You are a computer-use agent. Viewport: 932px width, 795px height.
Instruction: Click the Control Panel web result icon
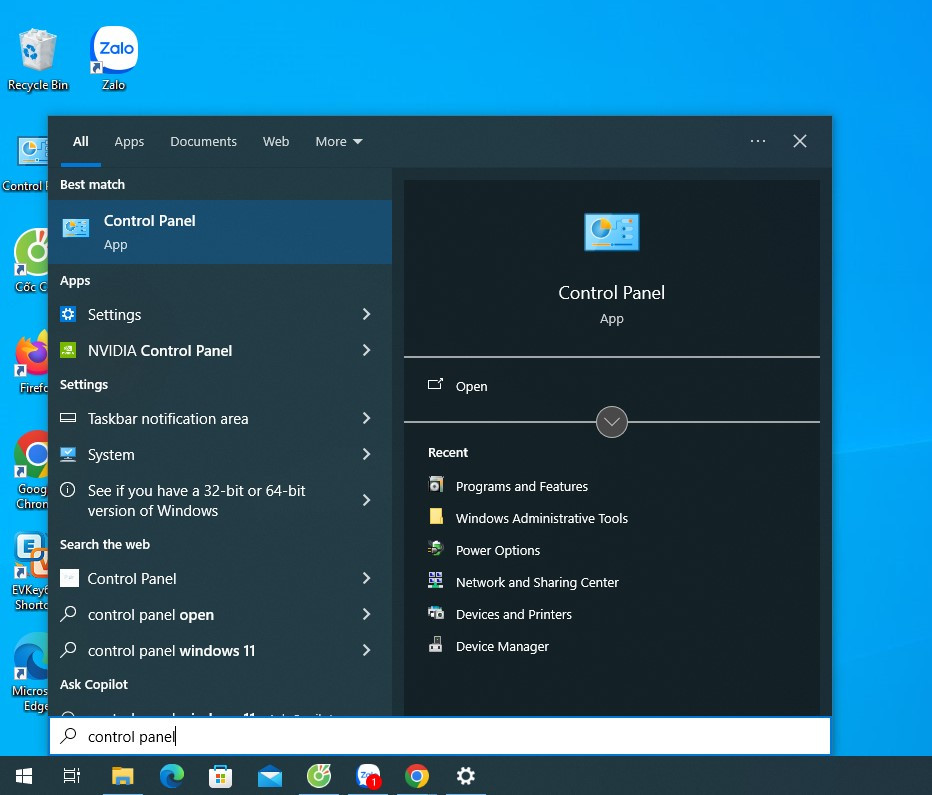[x=69, y=578]
